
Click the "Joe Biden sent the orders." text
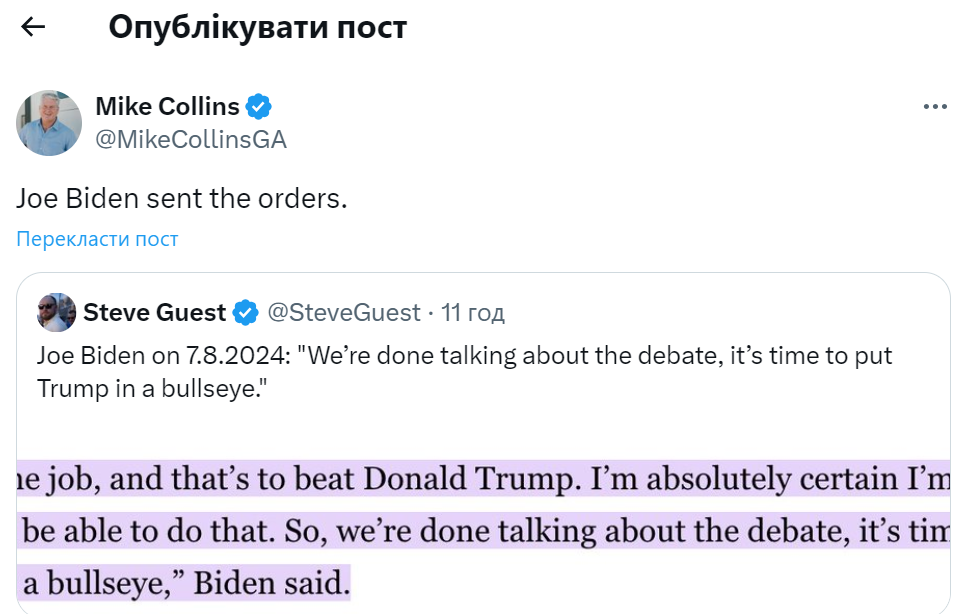[x=181, y=198]
